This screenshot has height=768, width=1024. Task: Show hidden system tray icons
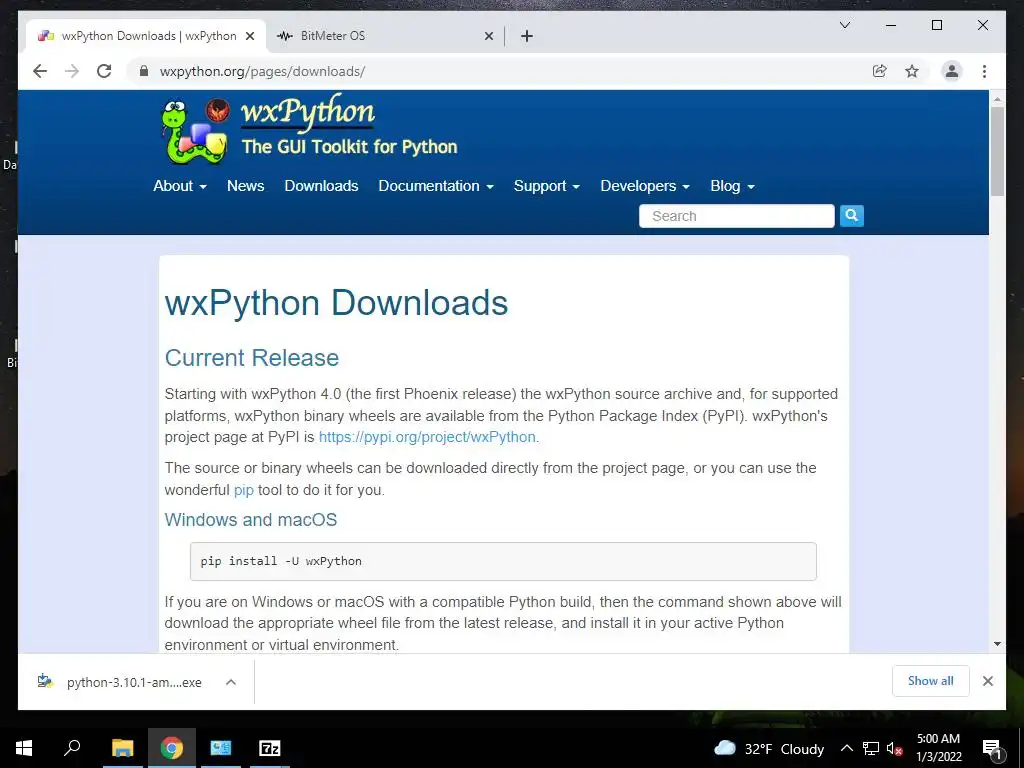[x=846, y=749]
